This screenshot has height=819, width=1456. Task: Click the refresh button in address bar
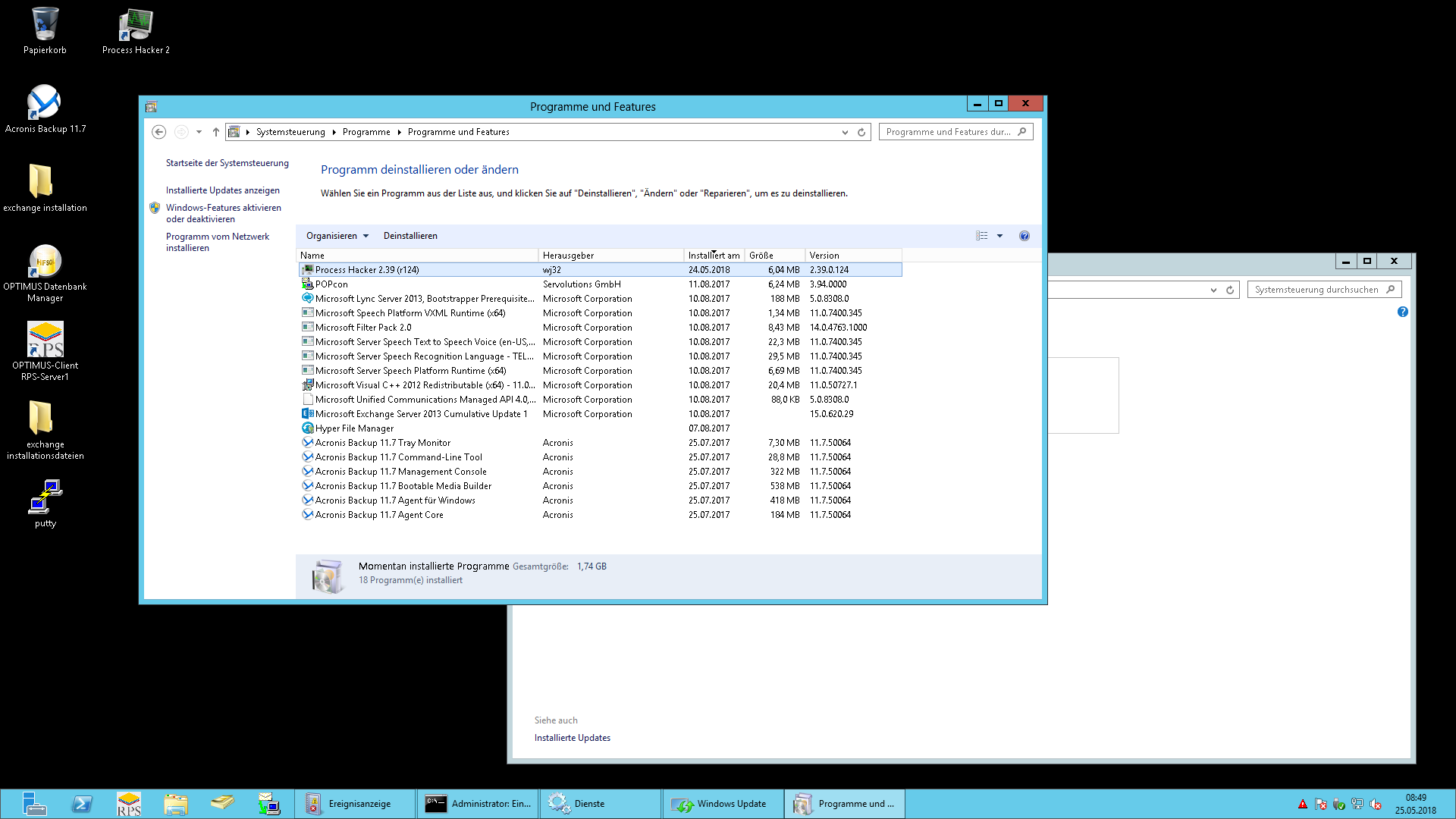[861, 132]
